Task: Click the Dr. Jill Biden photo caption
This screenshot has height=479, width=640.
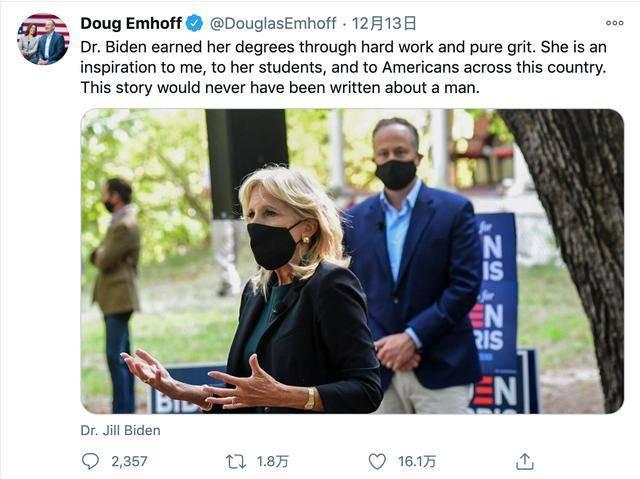Action: tap(120, 431)
